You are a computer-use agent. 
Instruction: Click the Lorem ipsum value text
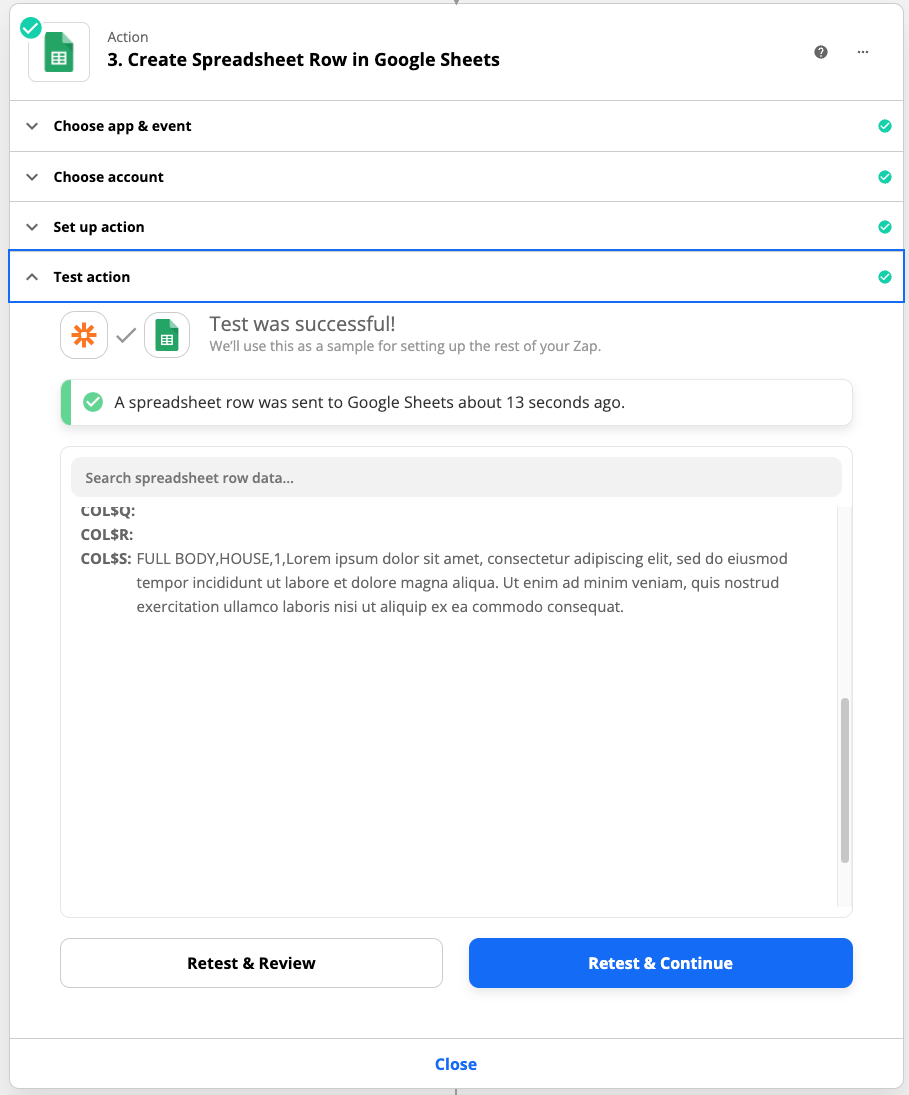click(x=462, y=582)
